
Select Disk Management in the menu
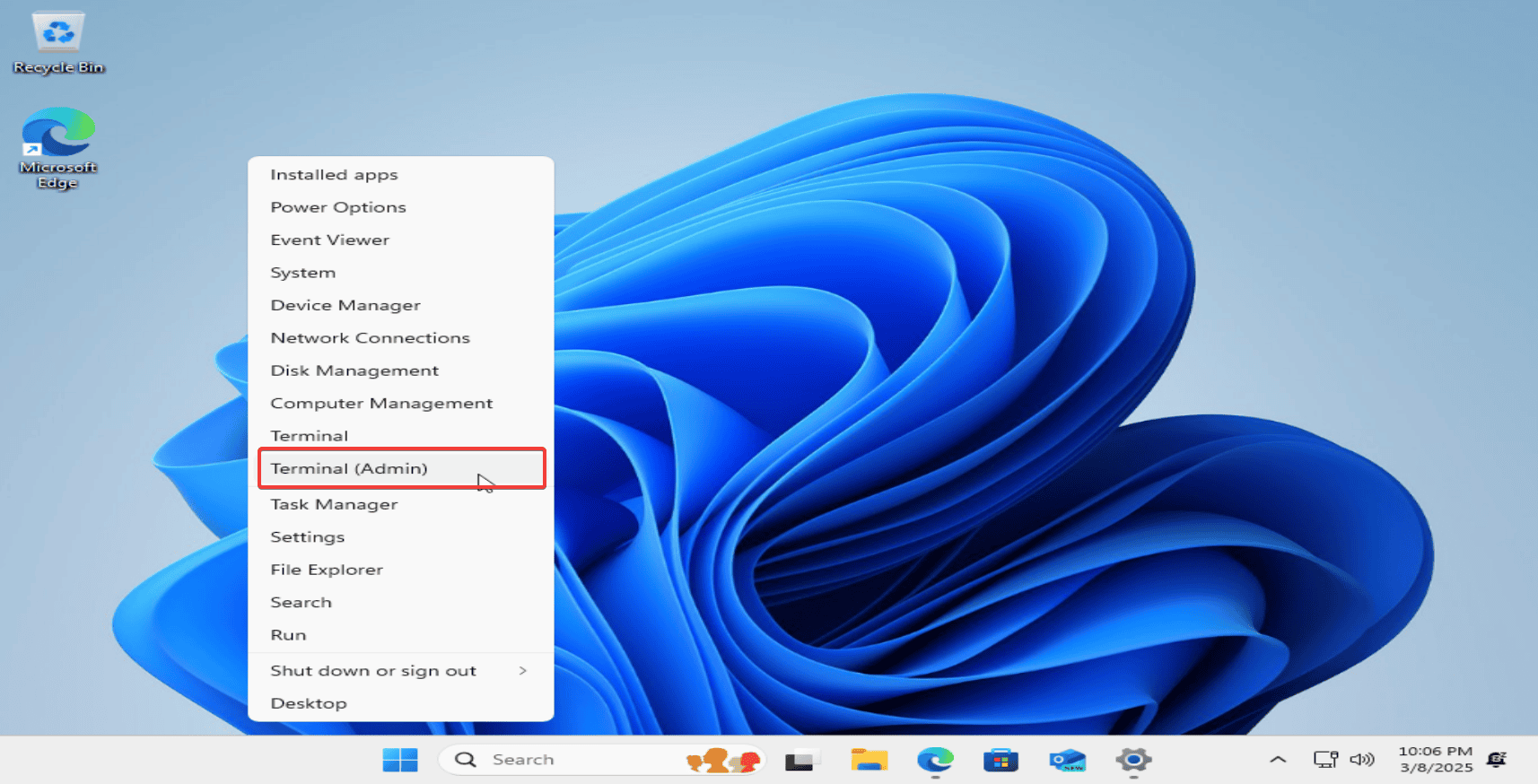pos(354,370)
